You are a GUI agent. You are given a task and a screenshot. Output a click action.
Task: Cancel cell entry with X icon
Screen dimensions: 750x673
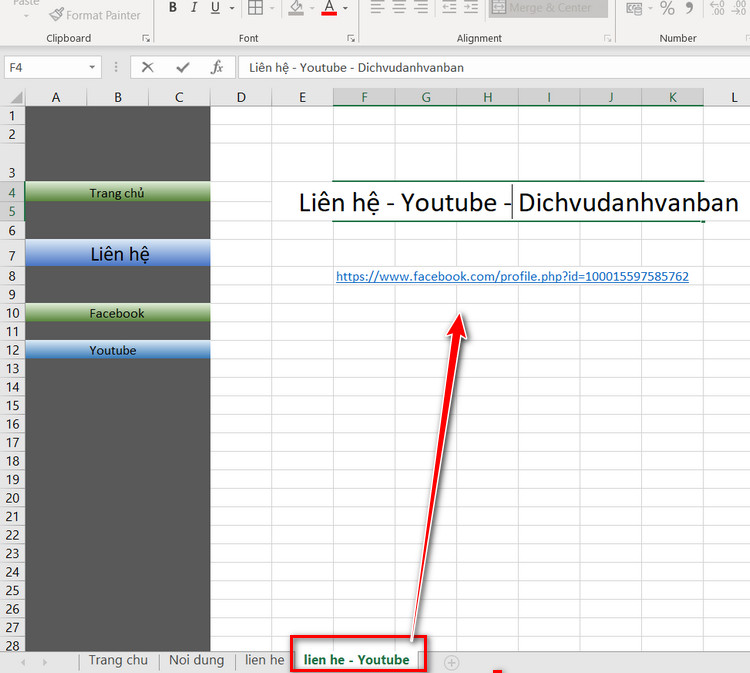pos(147,67)
